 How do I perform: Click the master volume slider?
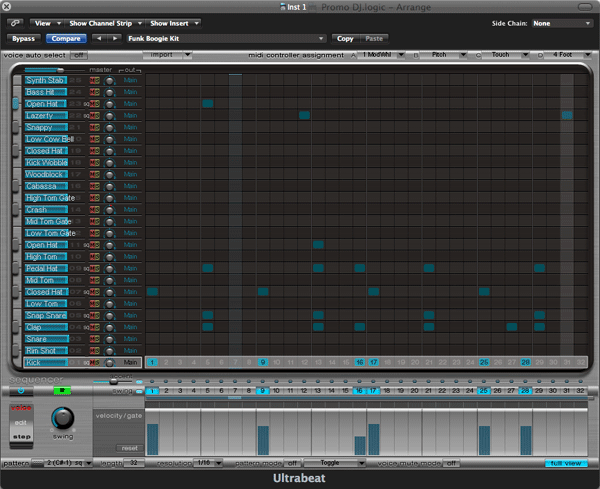click(x=54, y=70)
